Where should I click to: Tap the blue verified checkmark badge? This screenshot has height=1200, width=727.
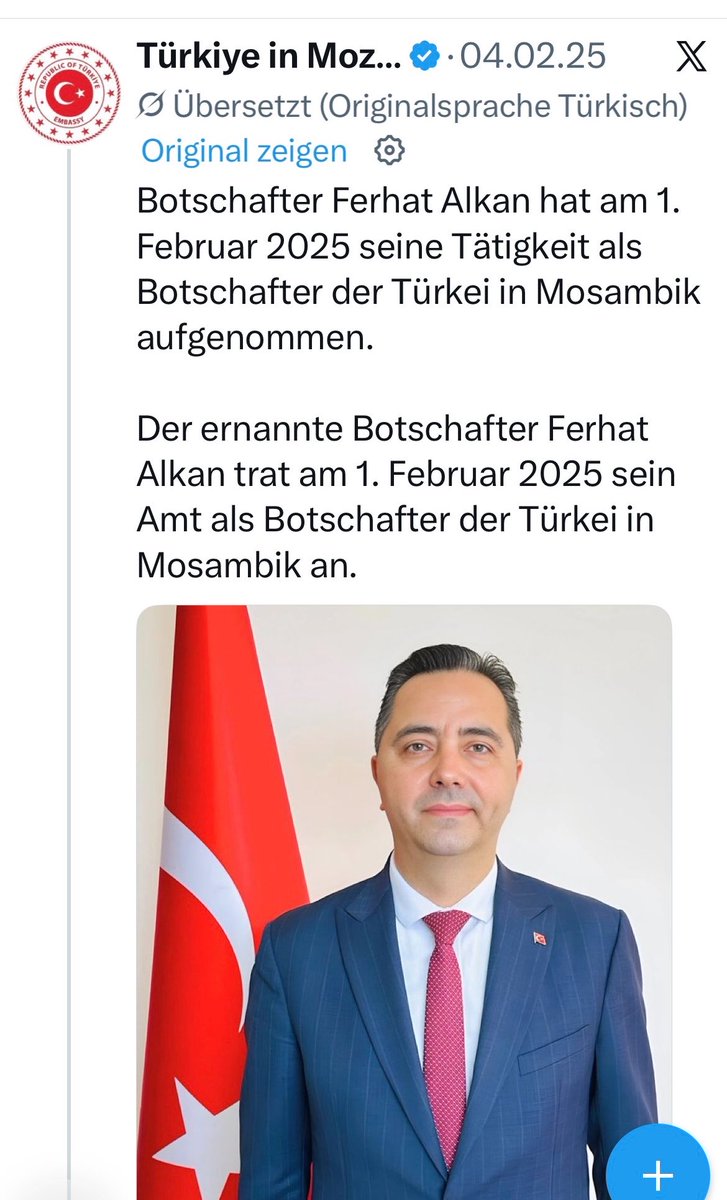(x=425, y=56)
